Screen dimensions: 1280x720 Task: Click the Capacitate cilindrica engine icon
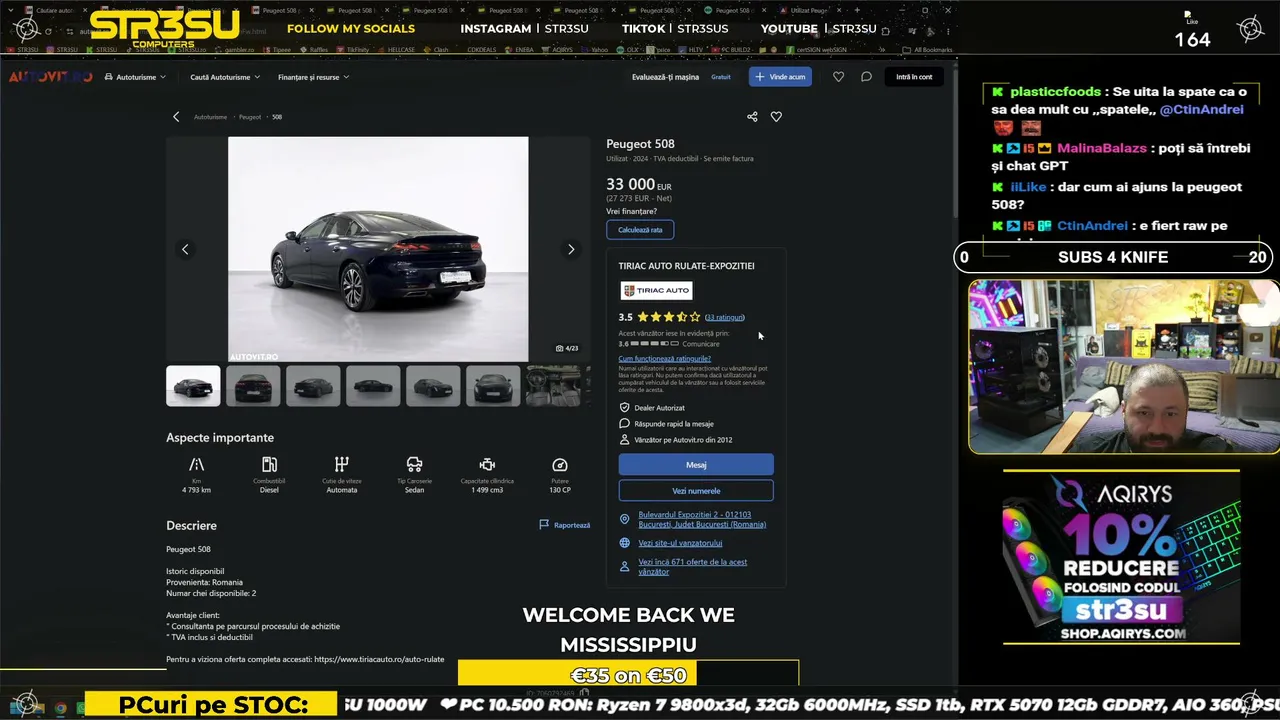pos(487,465)
